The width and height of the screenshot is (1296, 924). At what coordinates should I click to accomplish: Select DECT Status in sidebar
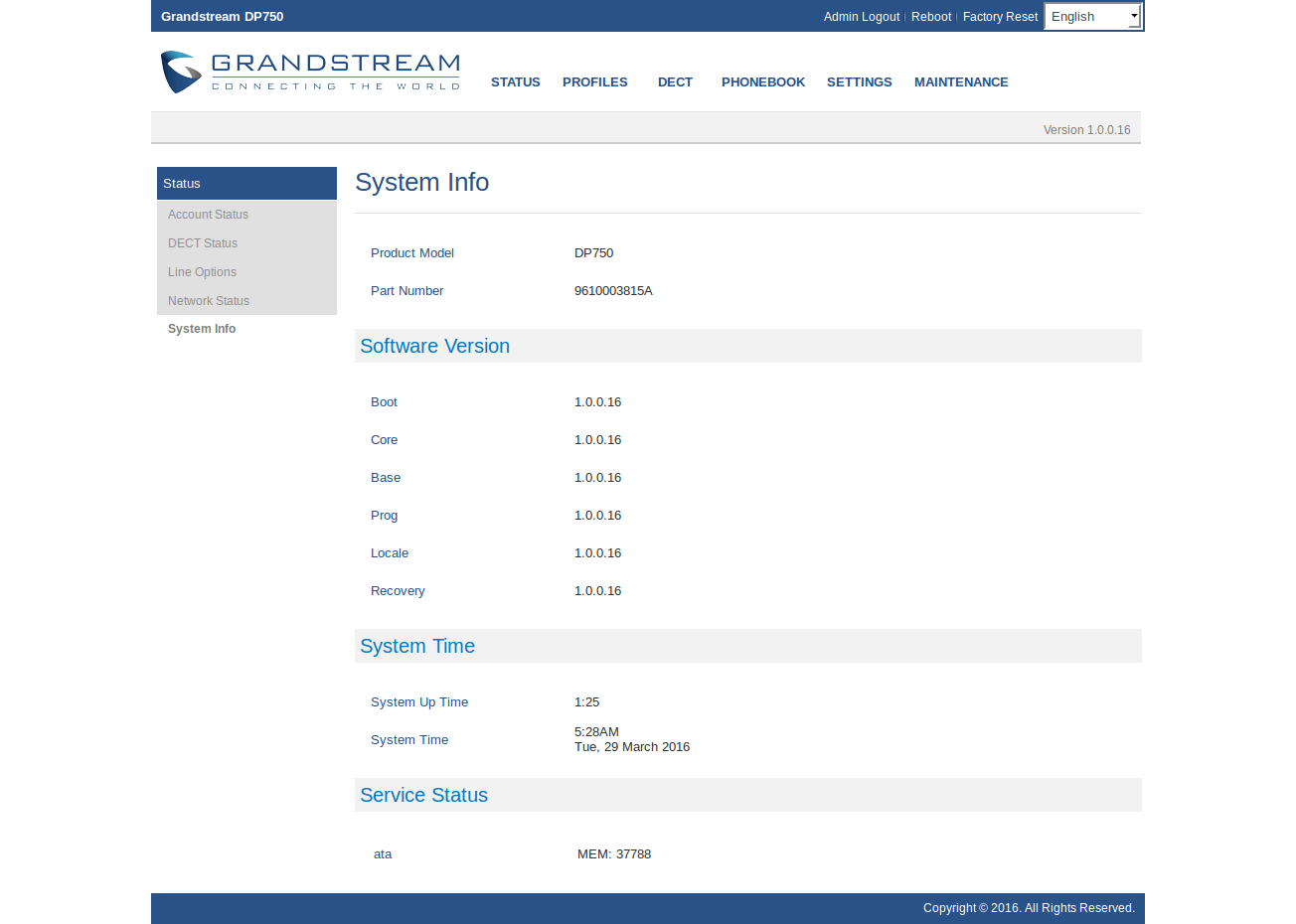[x=203, y=243]
